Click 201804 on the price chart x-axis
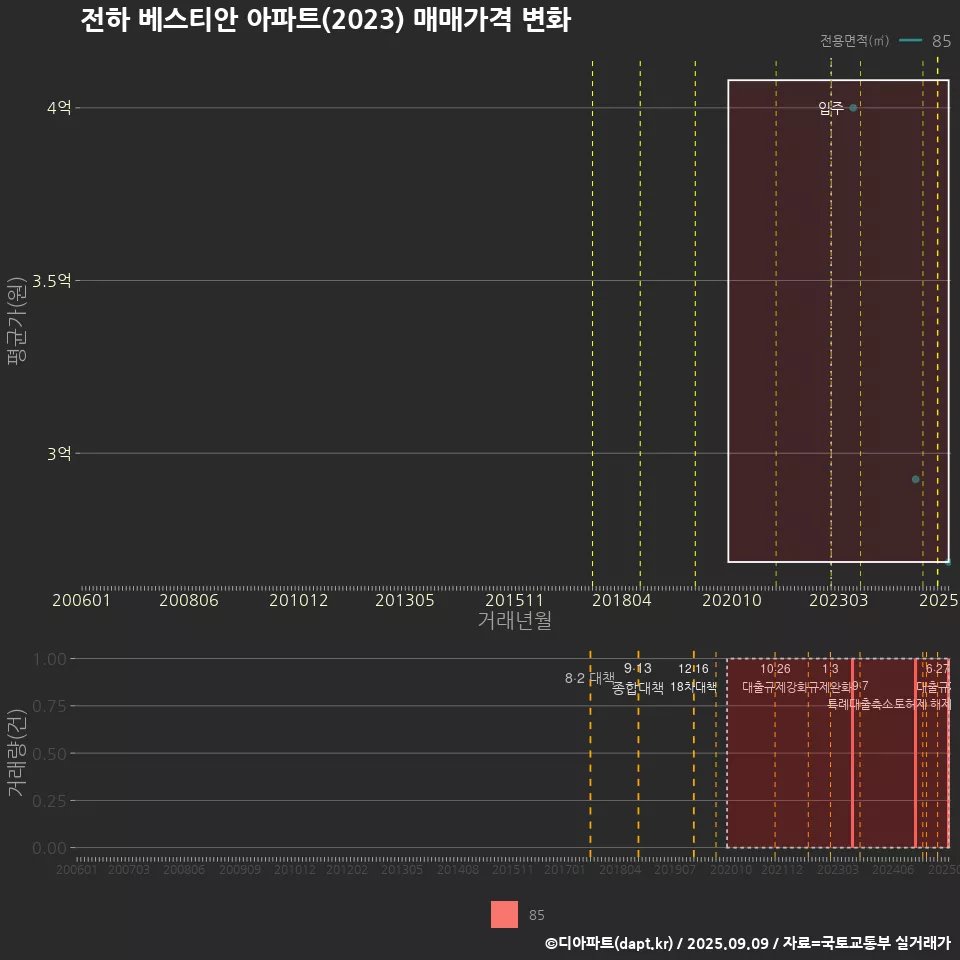This screenshot has height=960, width=960. [x=621, y=600]
